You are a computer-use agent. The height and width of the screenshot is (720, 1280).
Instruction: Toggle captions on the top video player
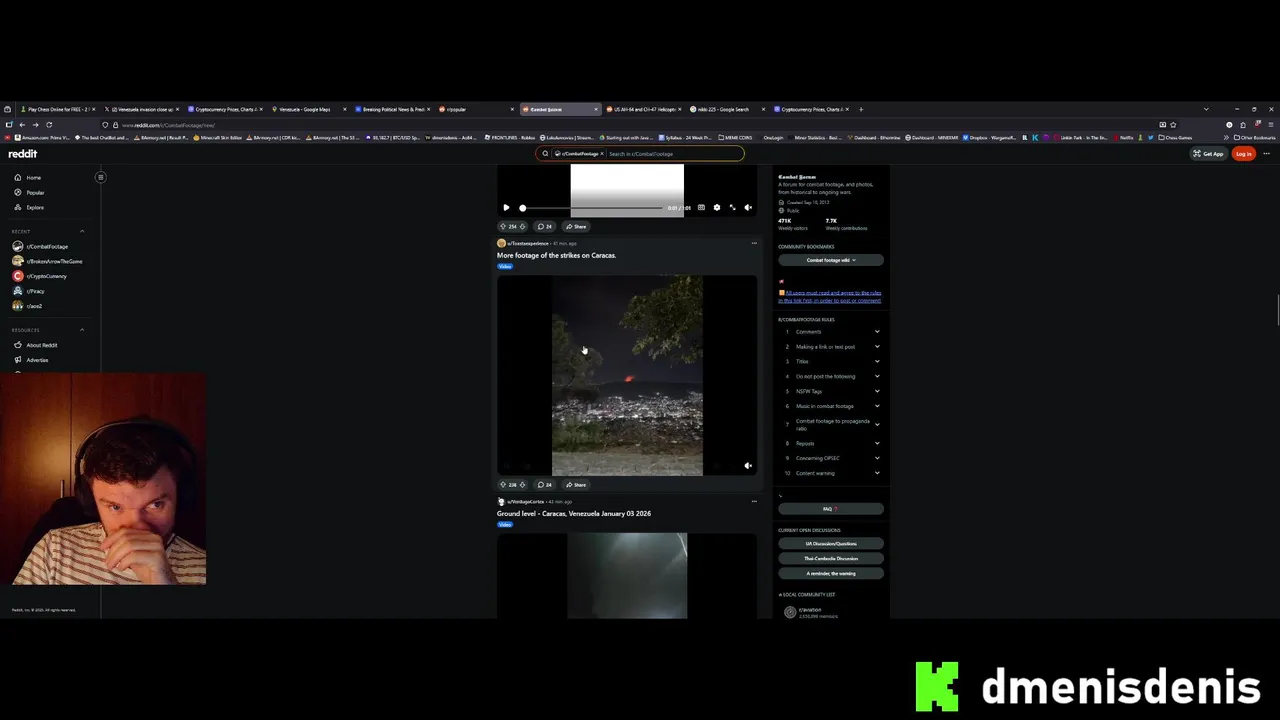701,208
